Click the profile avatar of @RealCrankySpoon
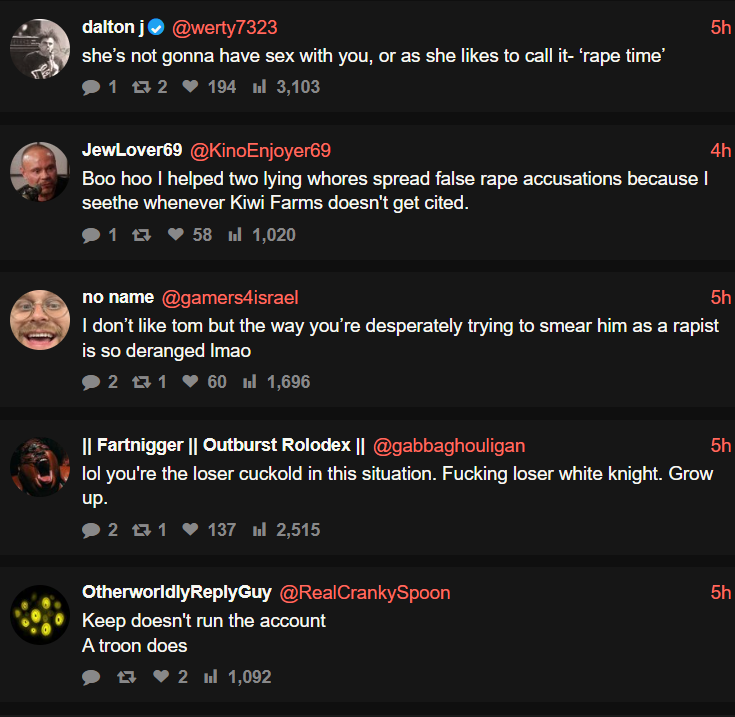 (39, 615)
